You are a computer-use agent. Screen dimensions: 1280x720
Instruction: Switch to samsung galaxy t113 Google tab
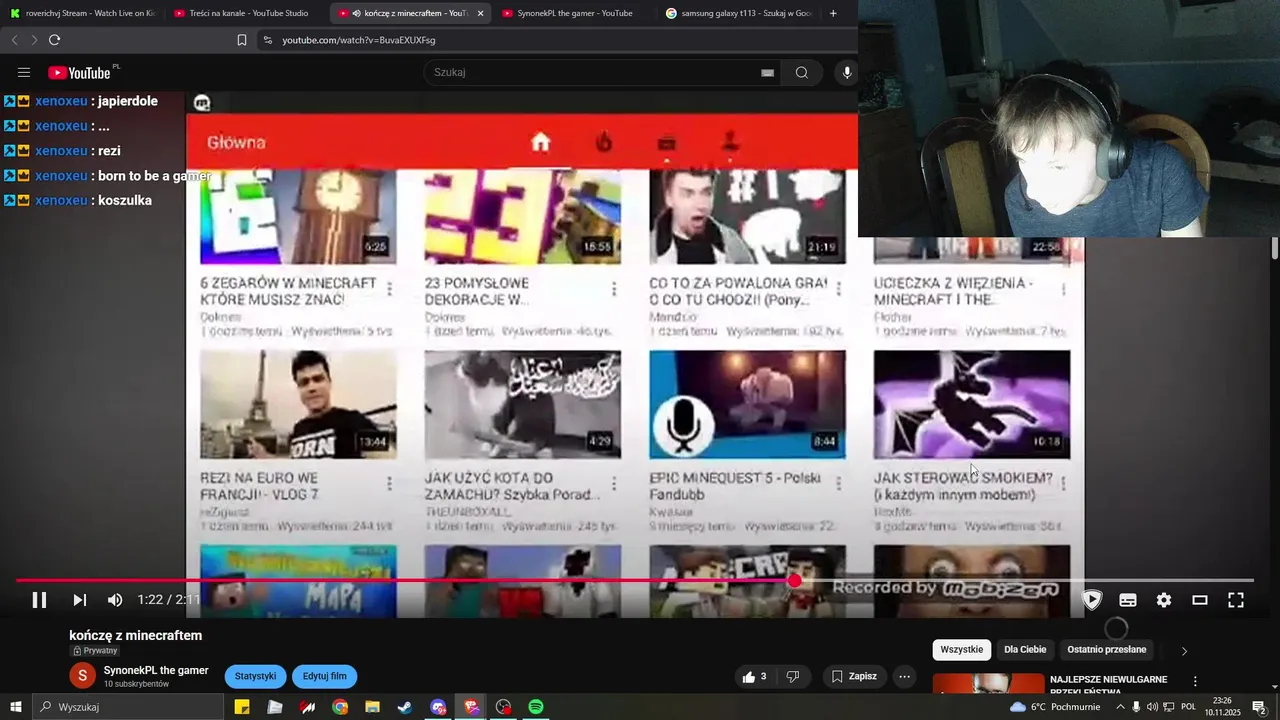pyautogui.click(x=738, y=13)
